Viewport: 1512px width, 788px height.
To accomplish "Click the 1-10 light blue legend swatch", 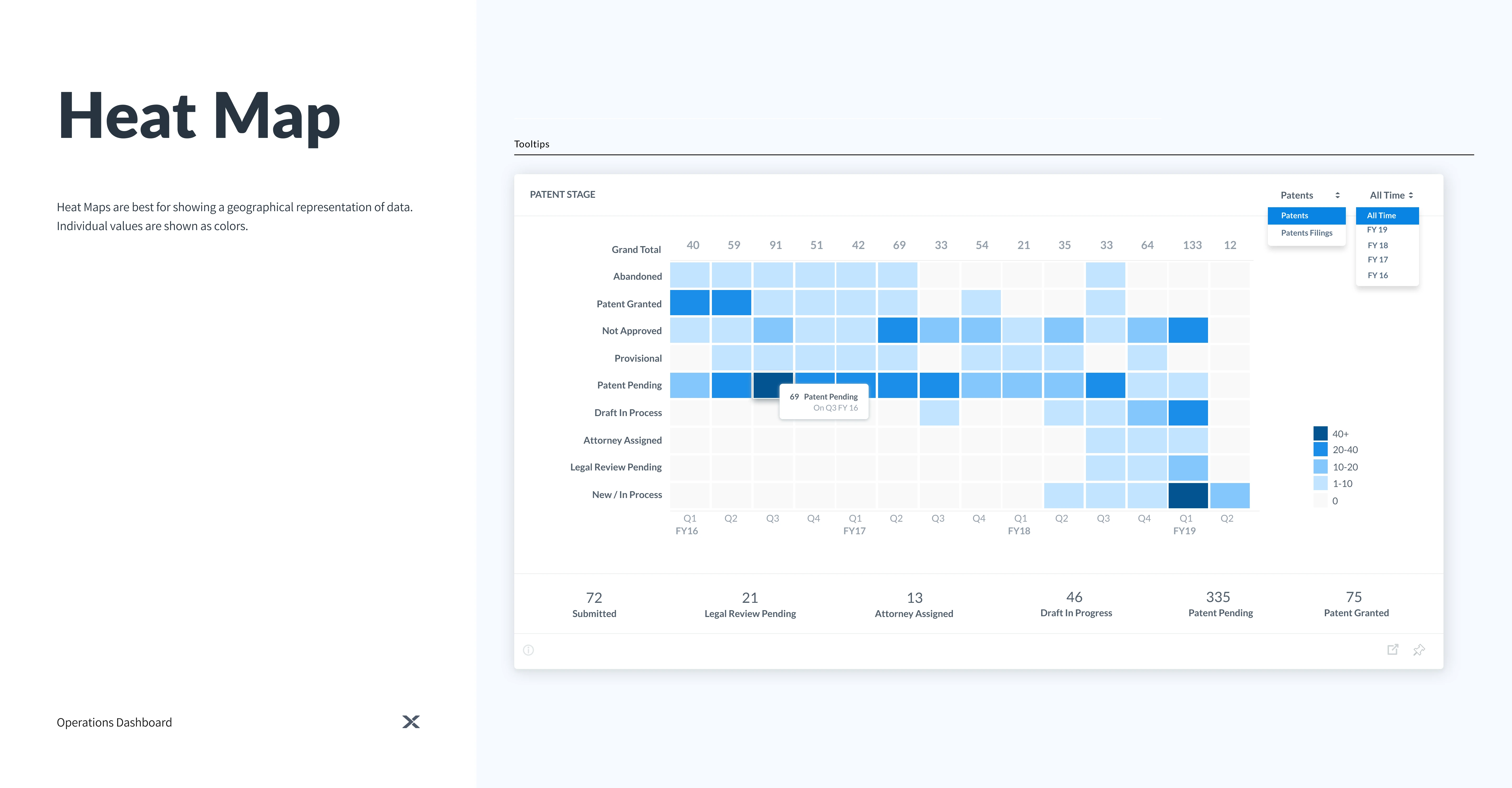I will [1320, 483].
